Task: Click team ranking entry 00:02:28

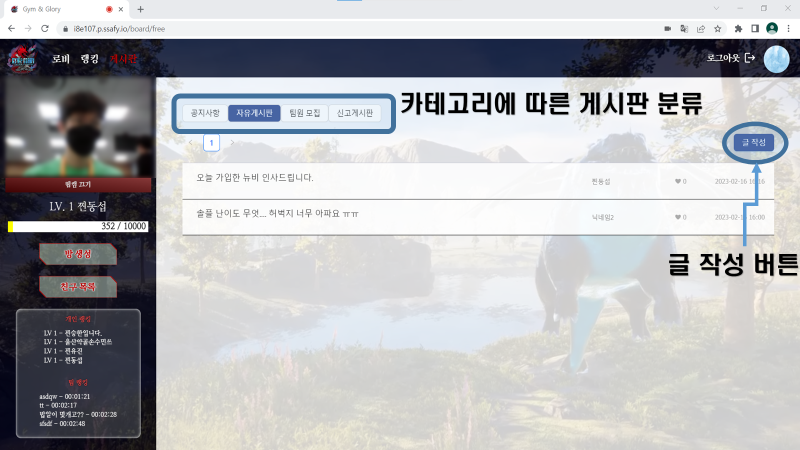Action: (x=78, y=414)
